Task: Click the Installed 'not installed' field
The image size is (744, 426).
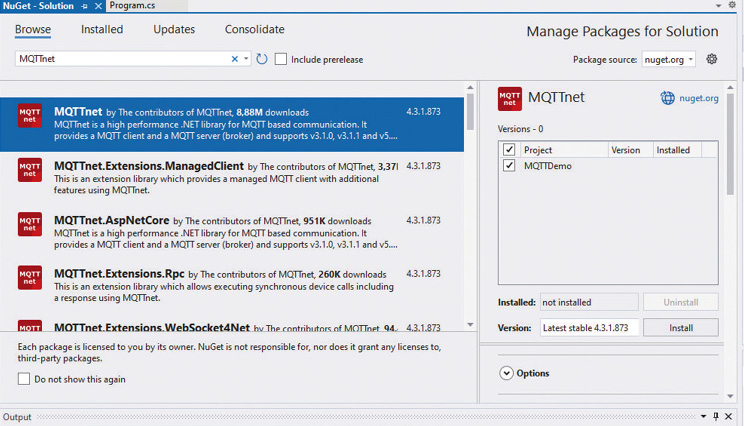Action: tap(589, 302)
